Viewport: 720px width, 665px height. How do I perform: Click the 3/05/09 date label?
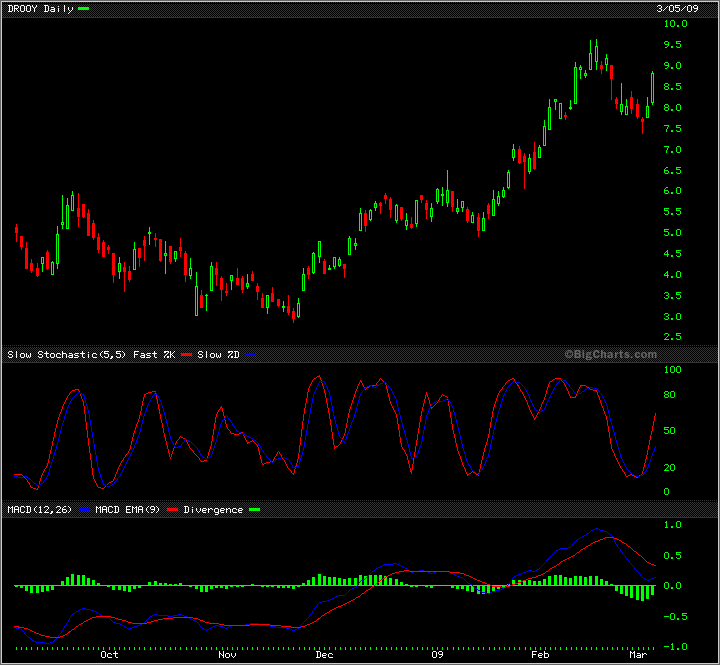674,8
